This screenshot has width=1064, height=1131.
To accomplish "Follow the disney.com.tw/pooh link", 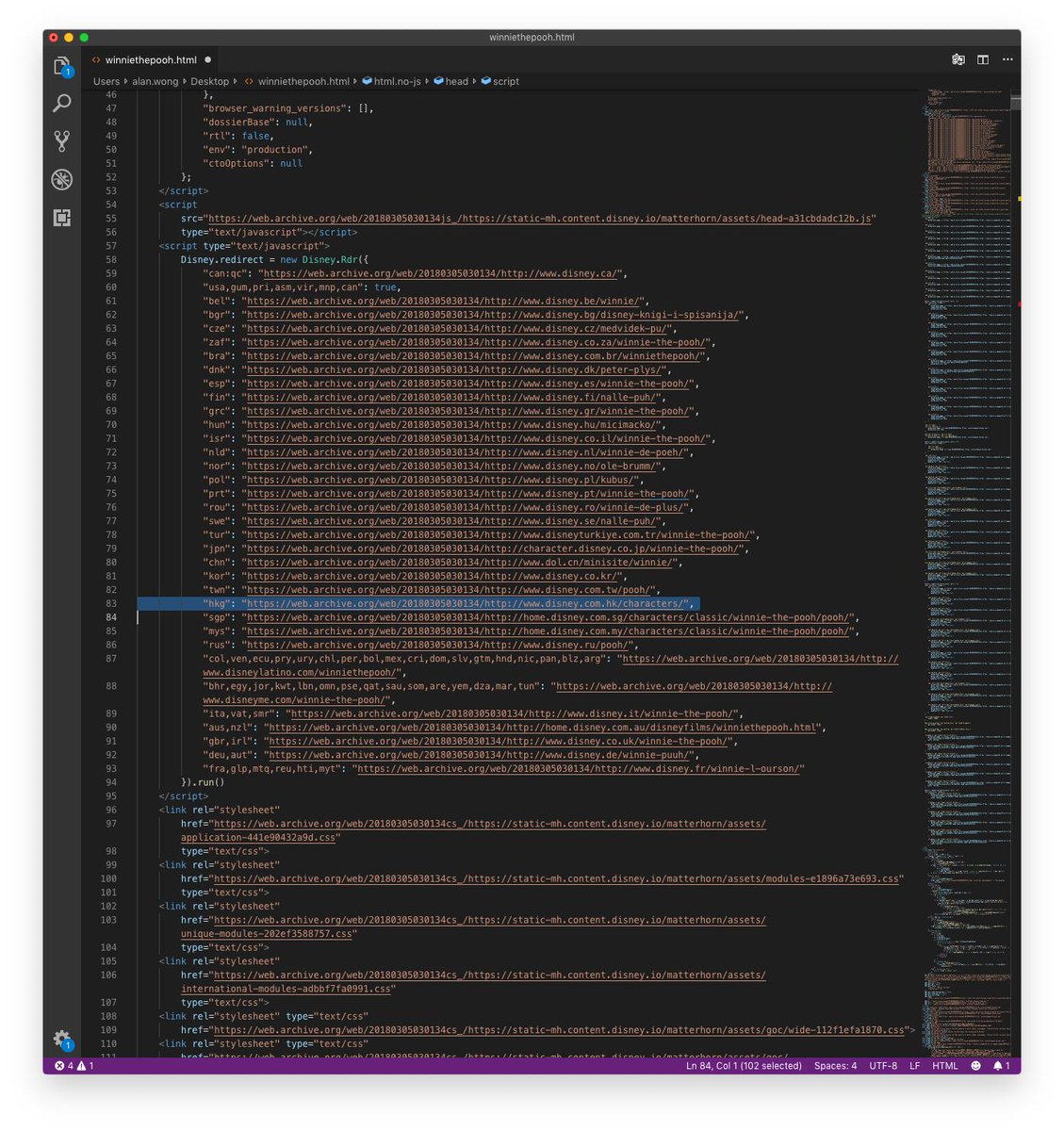I will [x=450, y=590].
